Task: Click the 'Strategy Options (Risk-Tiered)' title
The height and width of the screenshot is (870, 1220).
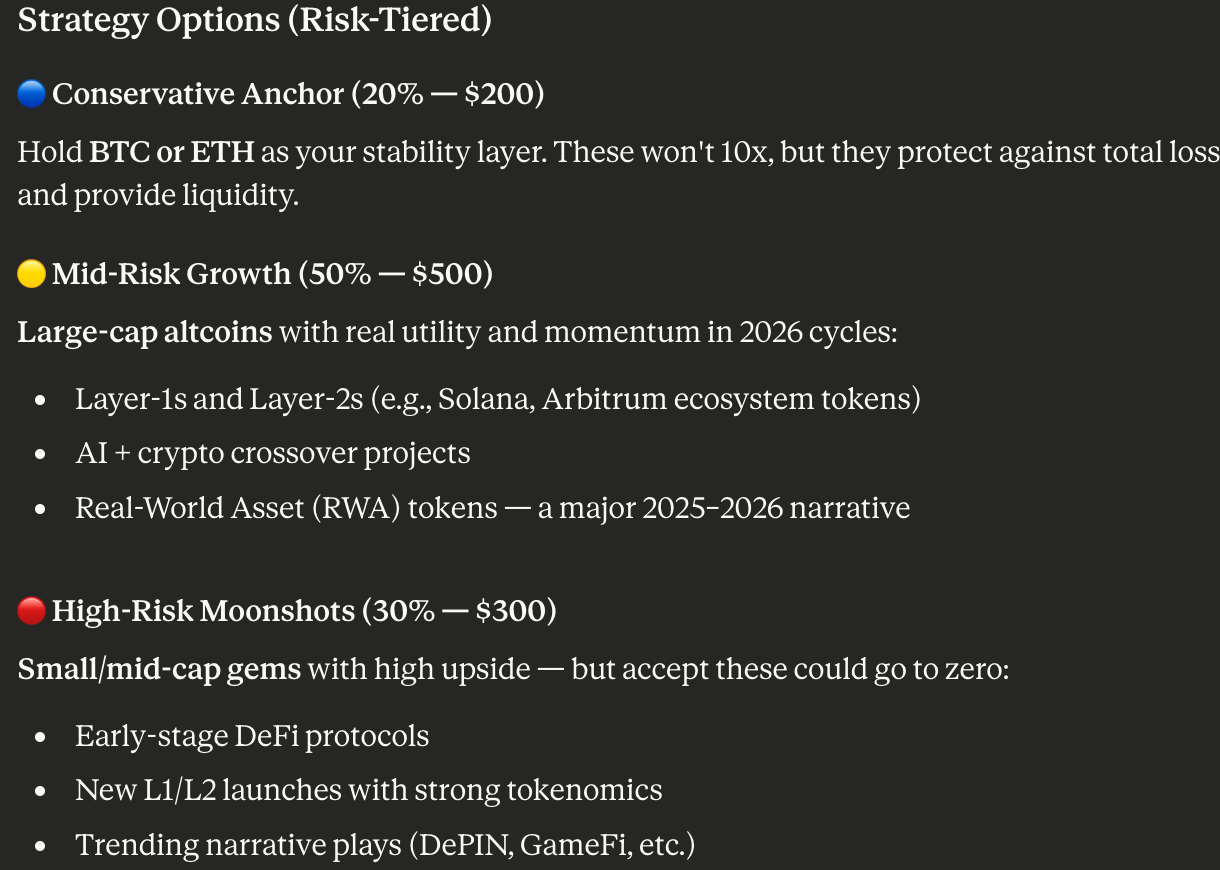Action: coord(255,21)
